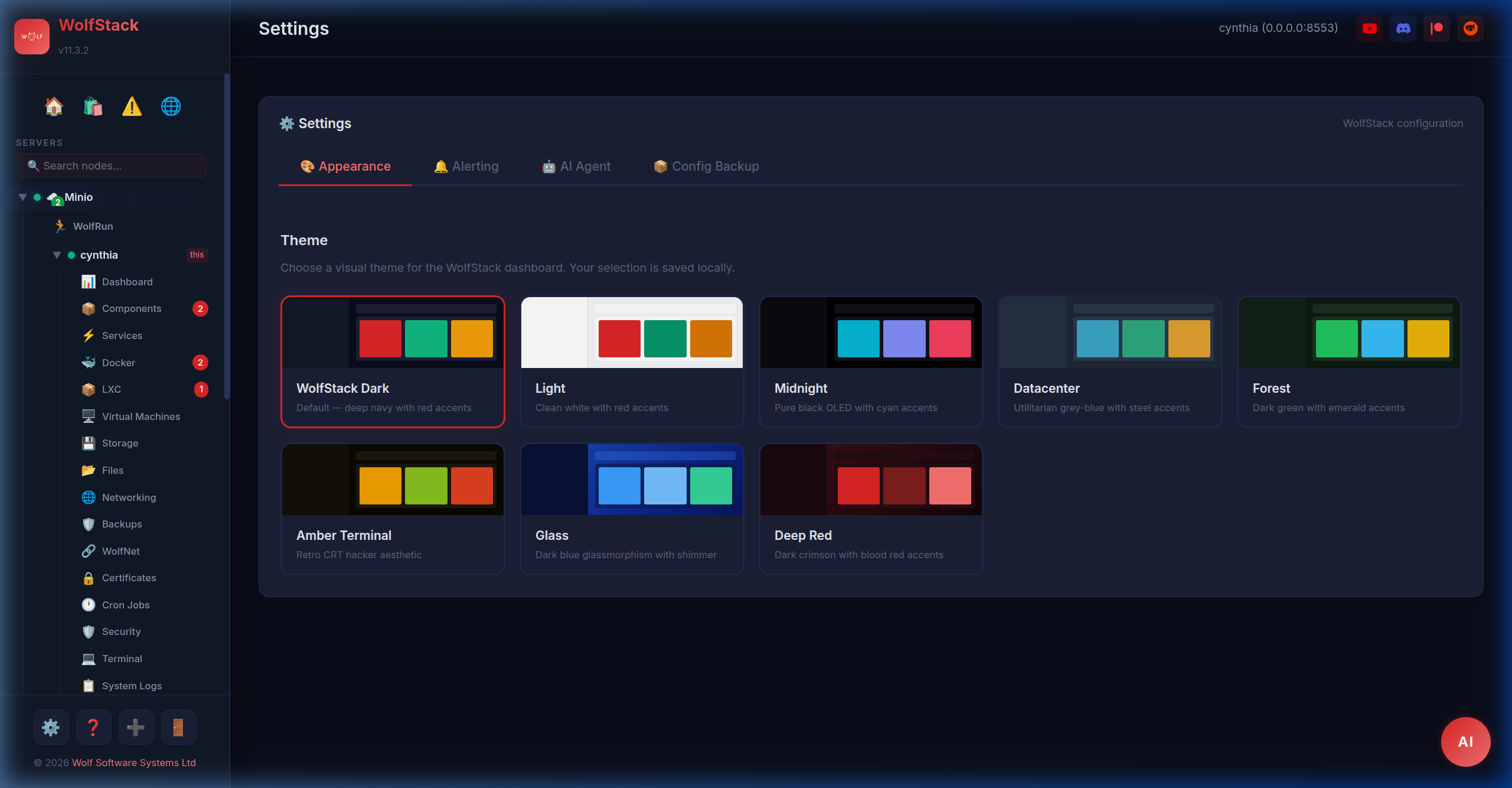This screenshot has height=788, width=1512.
Task: Select the Deep Red theme card
Action: (x=871, y=509)
